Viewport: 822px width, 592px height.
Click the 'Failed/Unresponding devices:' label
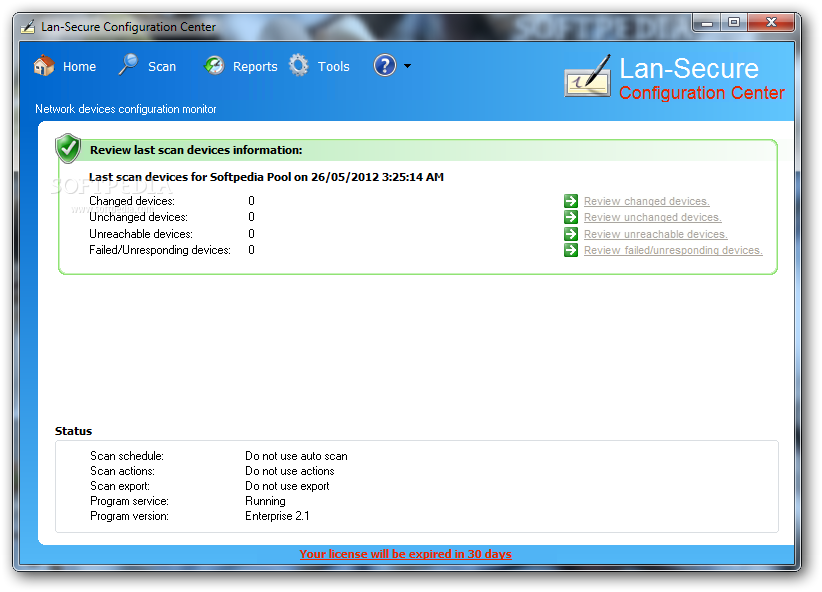pyautogui.click(x=160, y=250)
